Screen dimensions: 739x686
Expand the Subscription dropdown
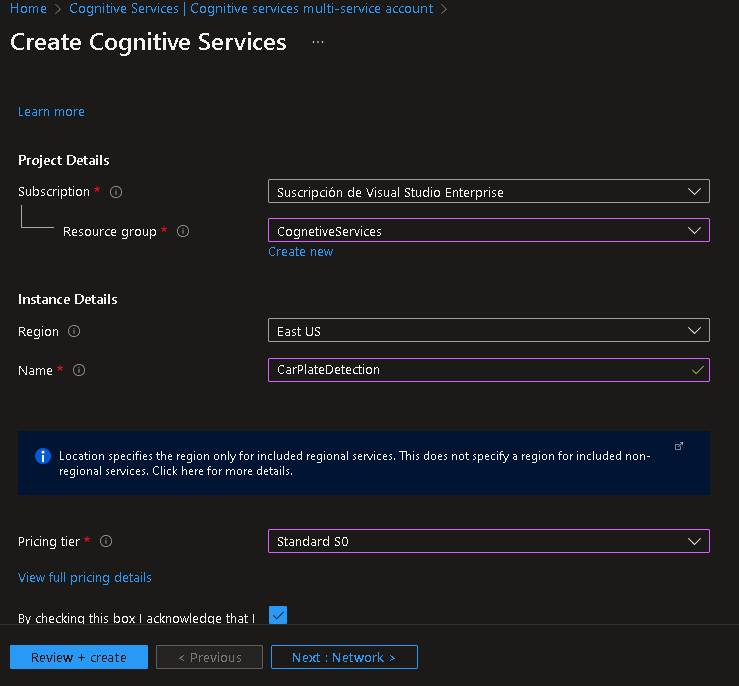tap(489, 191)
